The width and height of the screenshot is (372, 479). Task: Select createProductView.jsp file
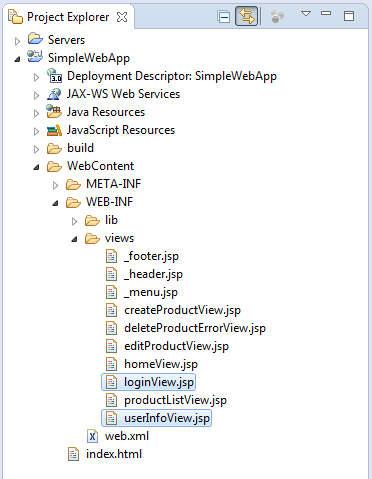coord(173,310)
